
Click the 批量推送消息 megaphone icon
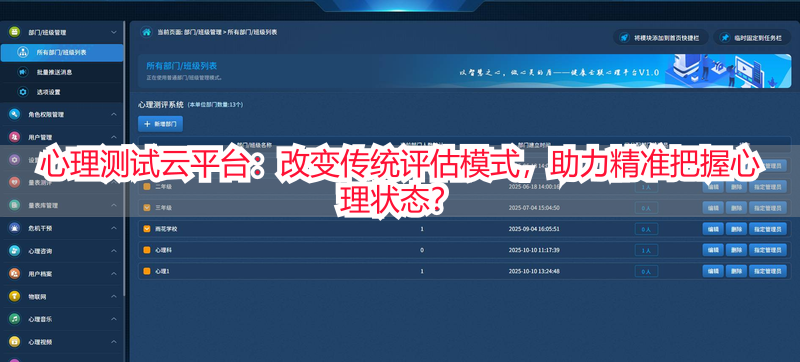(x=23, y=72)
